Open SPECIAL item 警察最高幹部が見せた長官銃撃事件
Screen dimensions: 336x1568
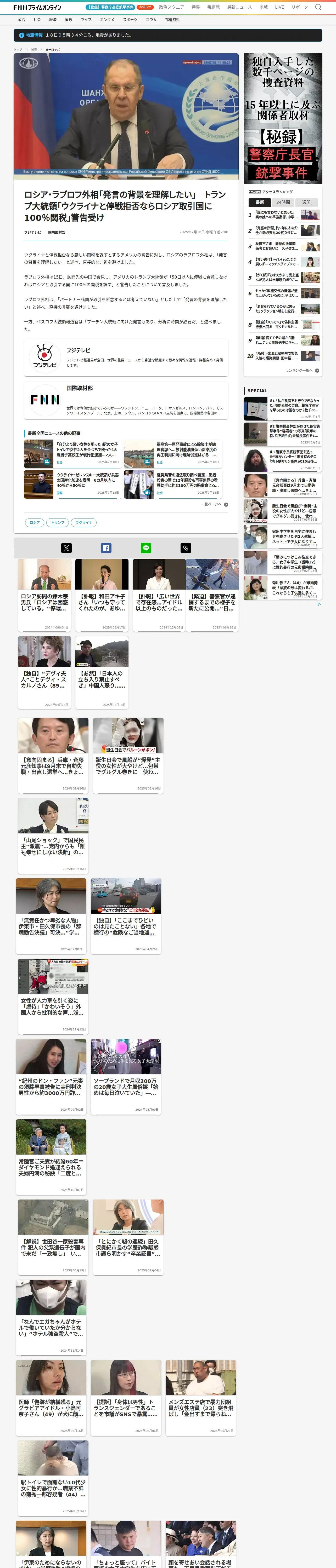click(x=283, y=434)
